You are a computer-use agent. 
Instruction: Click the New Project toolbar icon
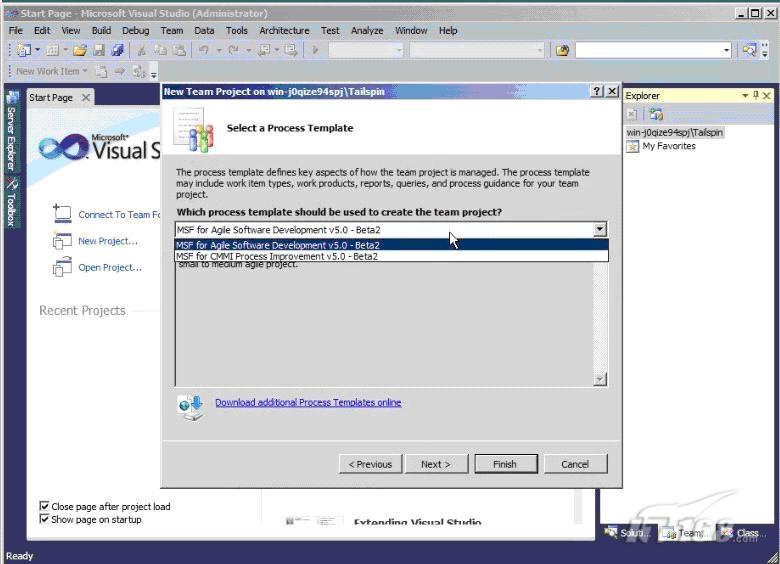(x=23, y=50)
